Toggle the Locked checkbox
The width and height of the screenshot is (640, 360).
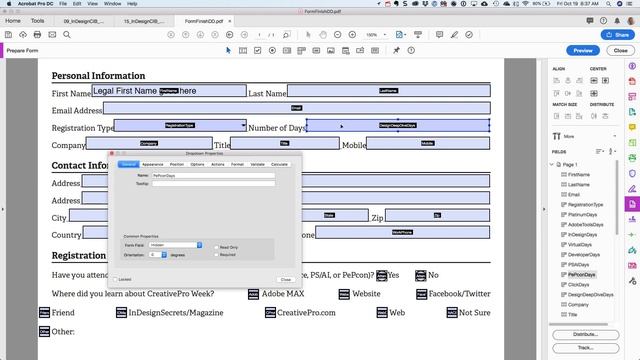click(116, 280)
